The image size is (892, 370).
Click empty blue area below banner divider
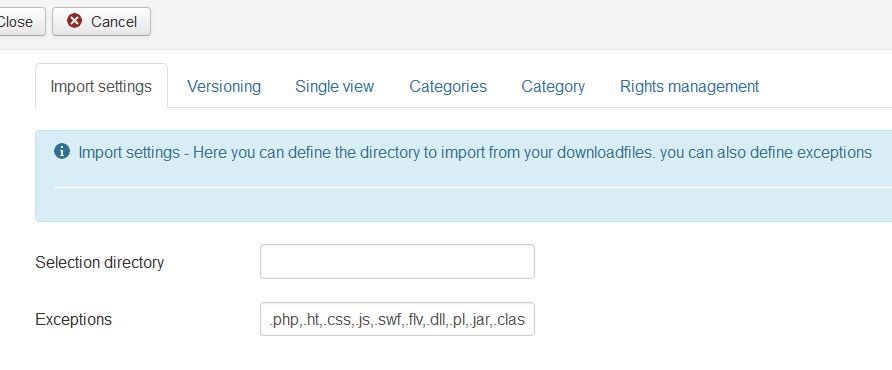click(x=473, y=204)
